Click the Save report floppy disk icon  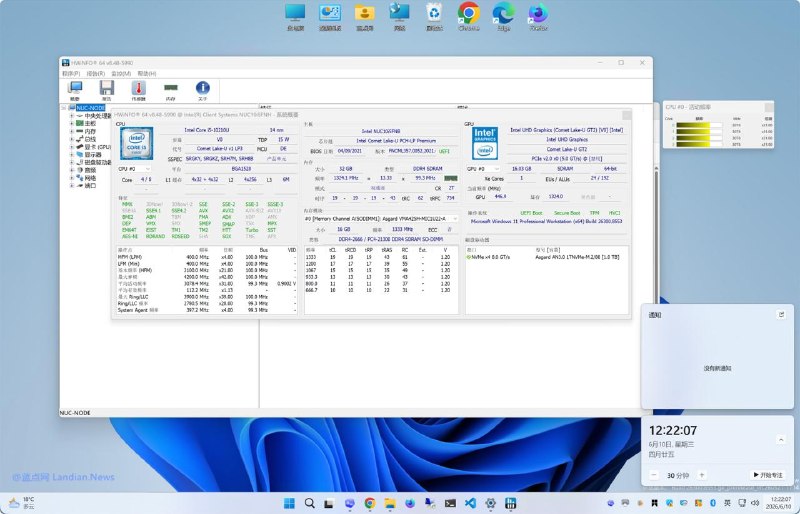pos(107,90)
